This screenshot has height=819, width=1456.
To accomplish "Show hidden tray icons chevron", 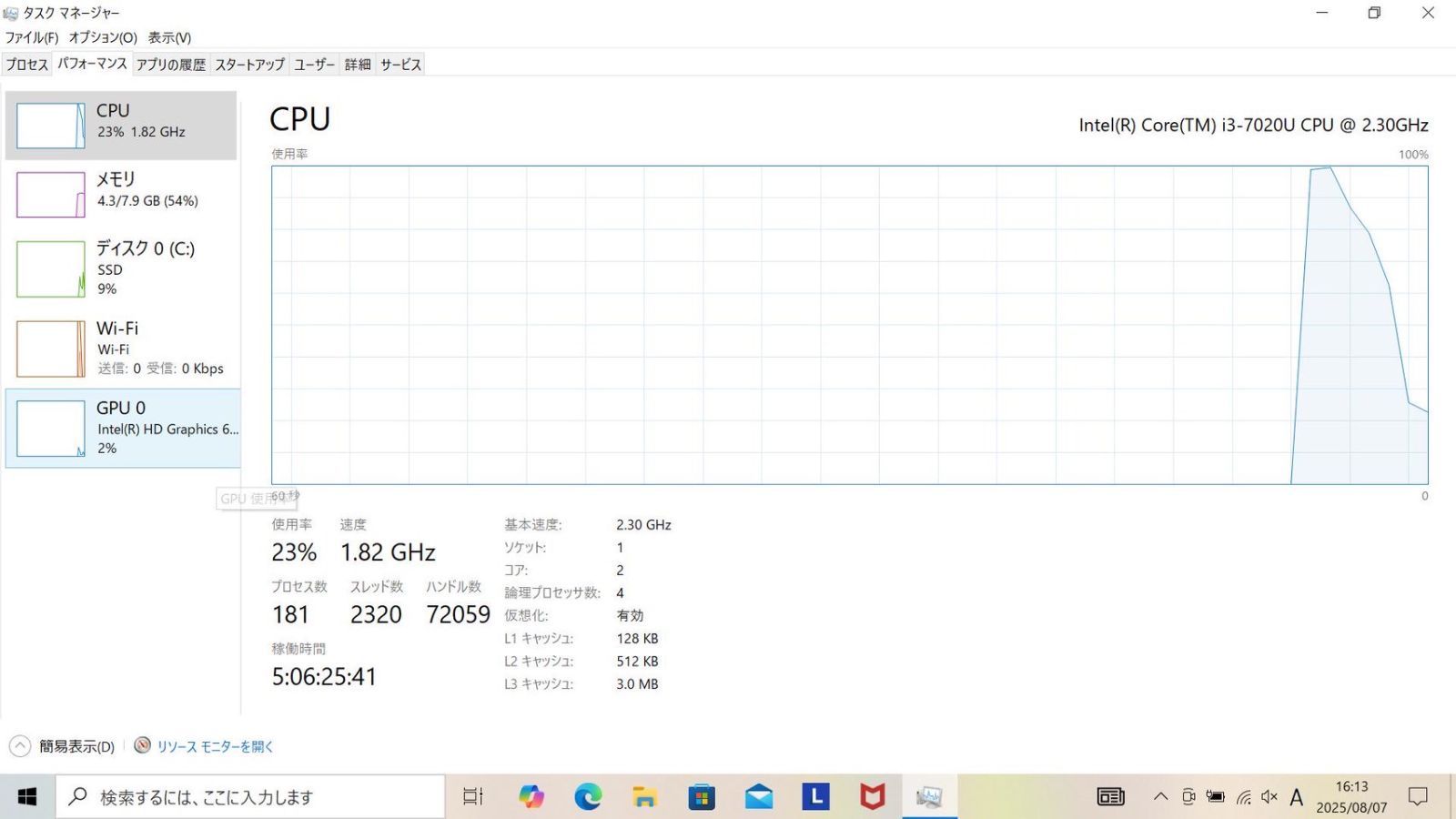I will [1160, 797].
